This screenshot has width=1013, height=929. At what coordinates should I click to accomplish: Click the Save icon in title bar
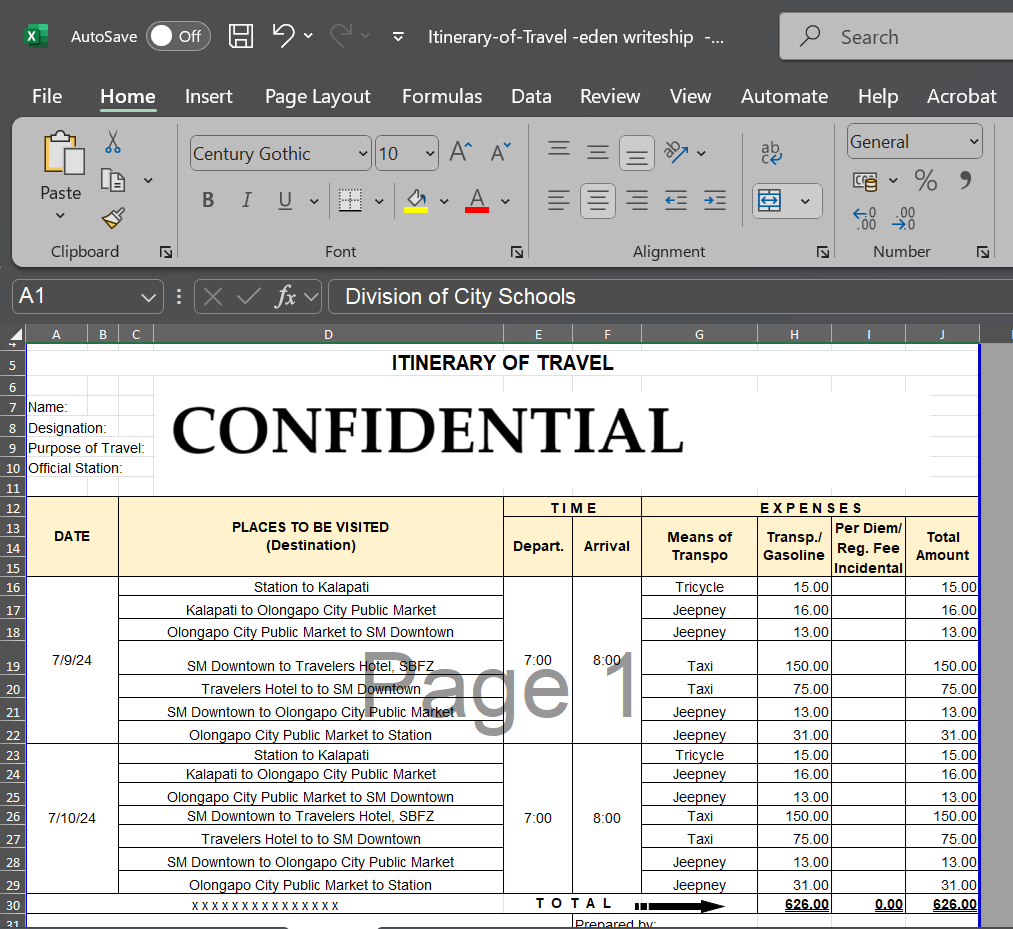coord(241,37)
